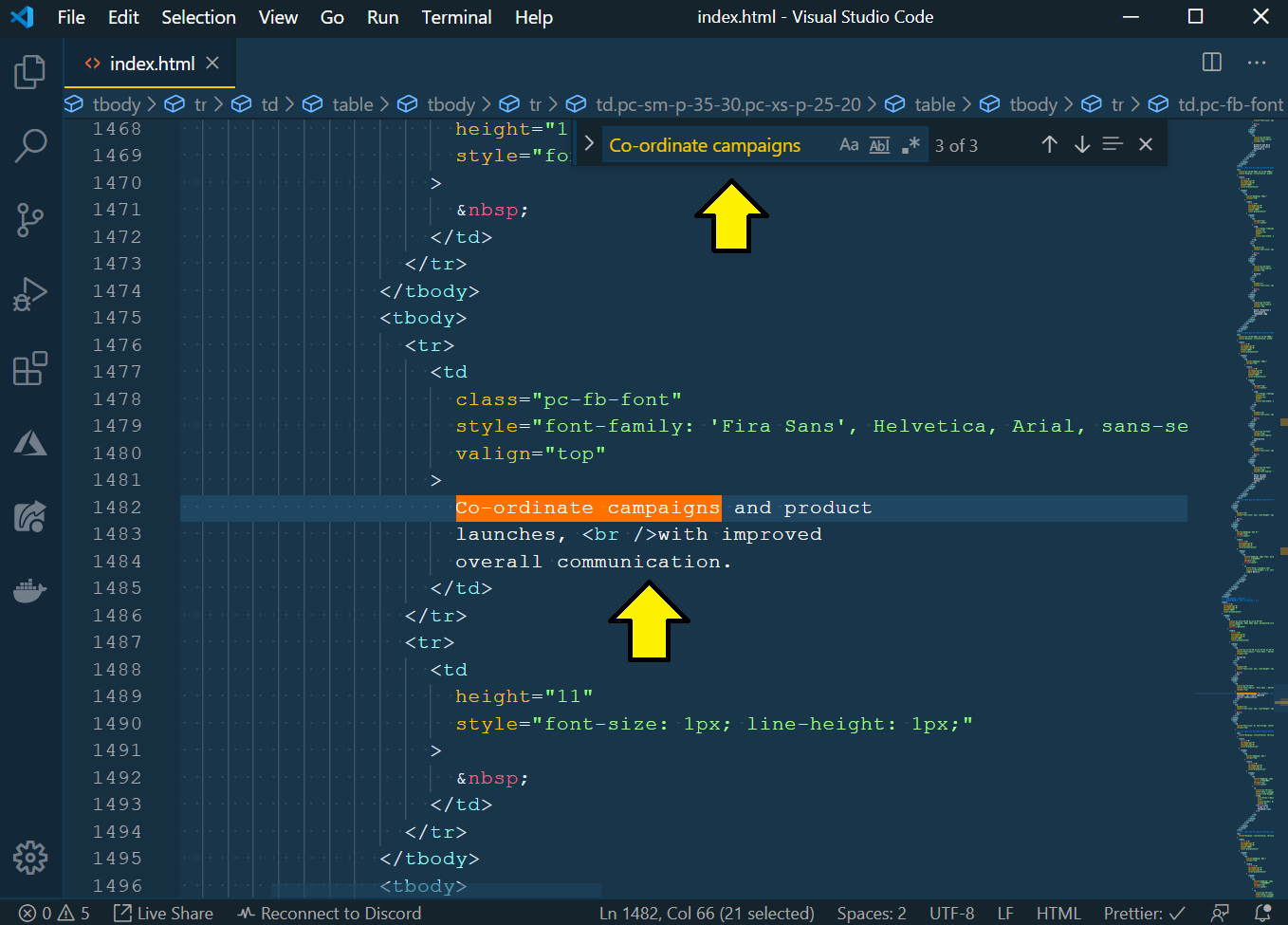This screenshot has height=925, width=1288.
Task: Go to next find match
Action: point(1082,144)
